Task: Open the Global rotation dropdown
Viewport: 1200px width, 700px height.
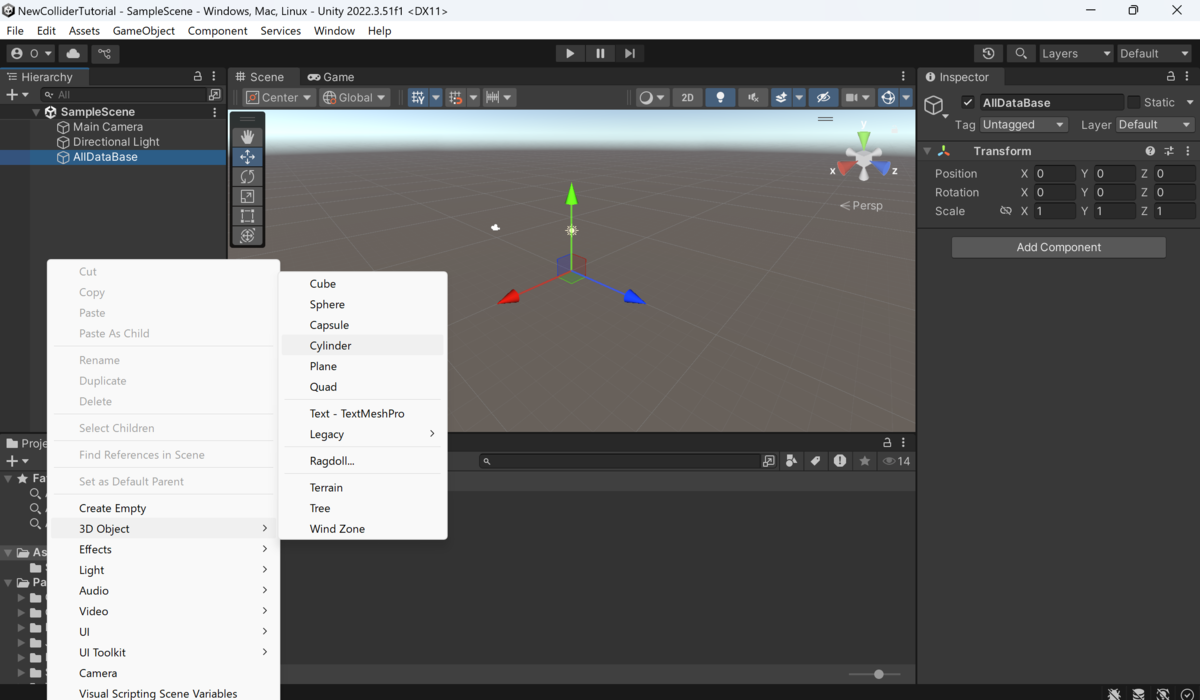Action: tap(355, 97)
